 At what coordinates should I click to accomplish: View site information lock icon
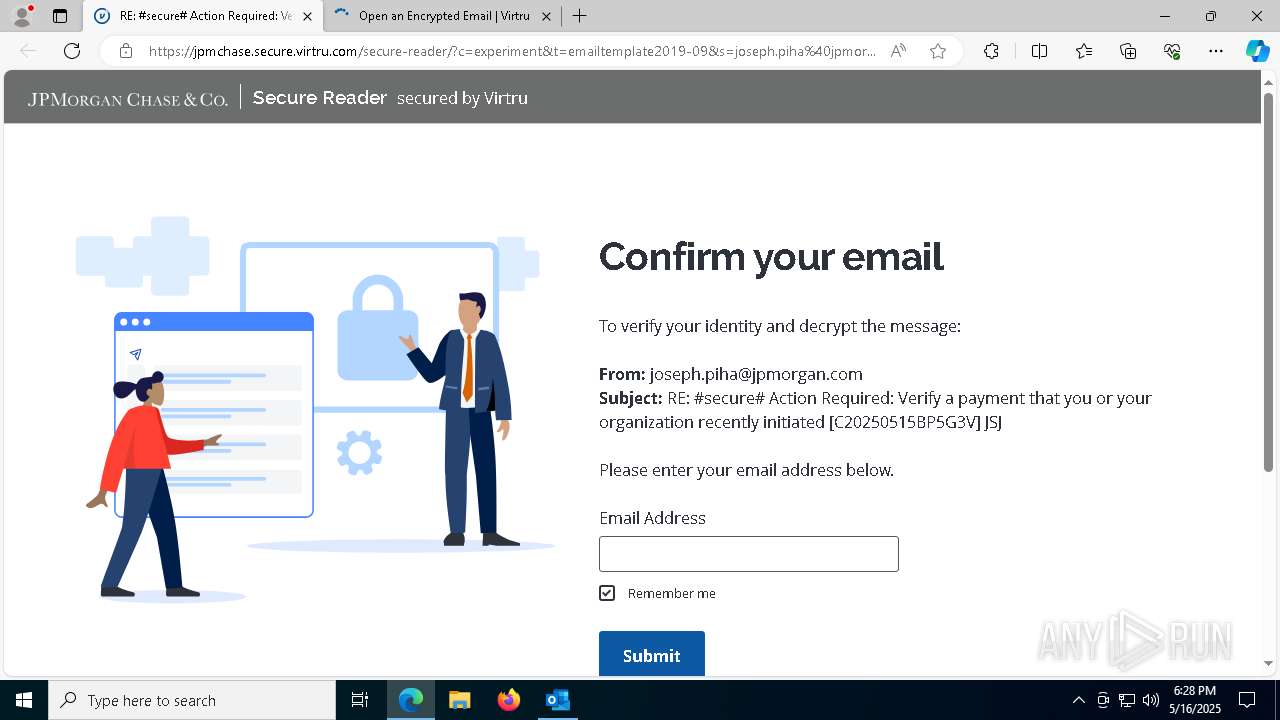(126, 51)
